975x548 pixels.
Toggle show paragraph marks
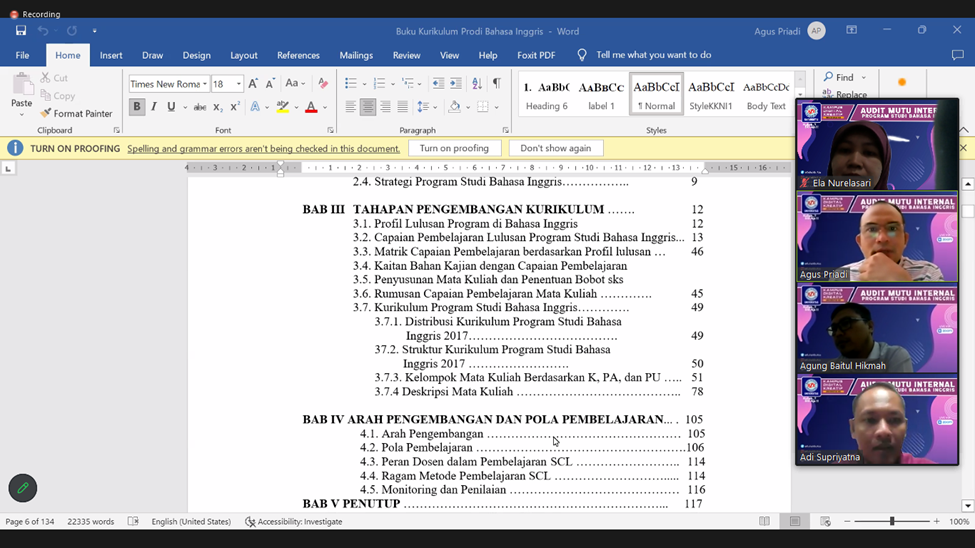(497, 83)
